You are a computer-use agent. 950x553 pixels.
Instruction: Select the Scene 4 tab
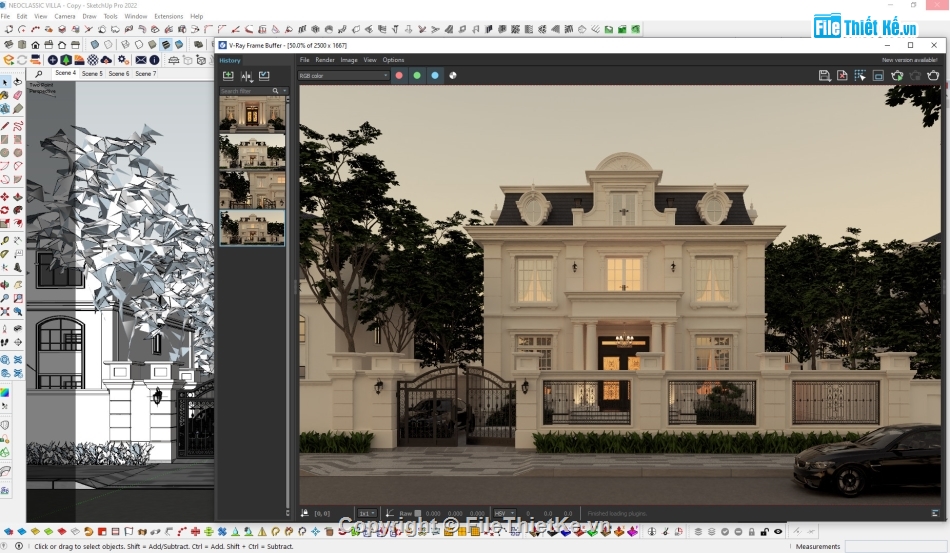pyautogui.click(x=65, y=73)
